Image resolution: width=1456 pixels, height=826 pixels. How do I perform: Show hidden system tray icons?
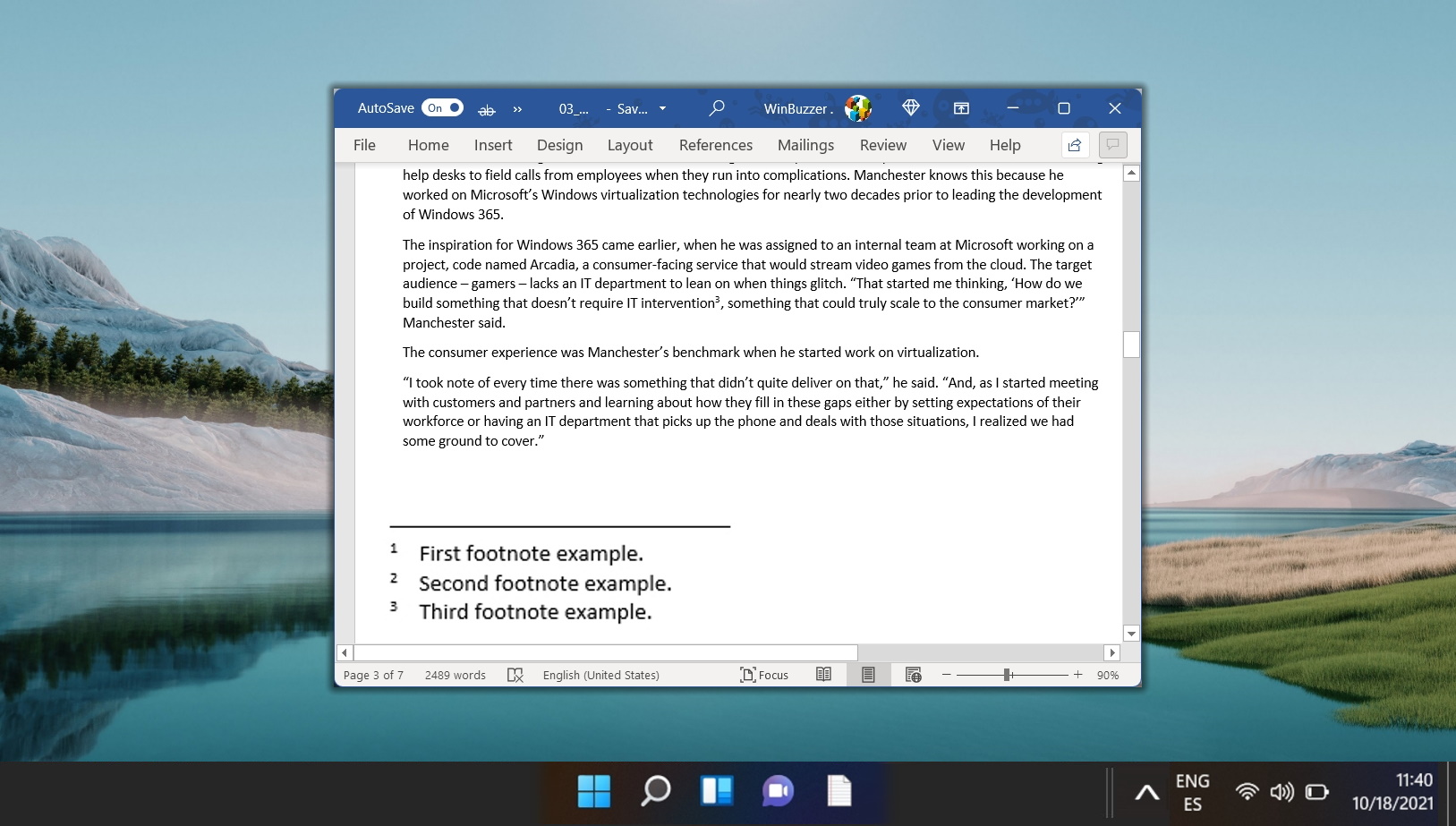1147,793
